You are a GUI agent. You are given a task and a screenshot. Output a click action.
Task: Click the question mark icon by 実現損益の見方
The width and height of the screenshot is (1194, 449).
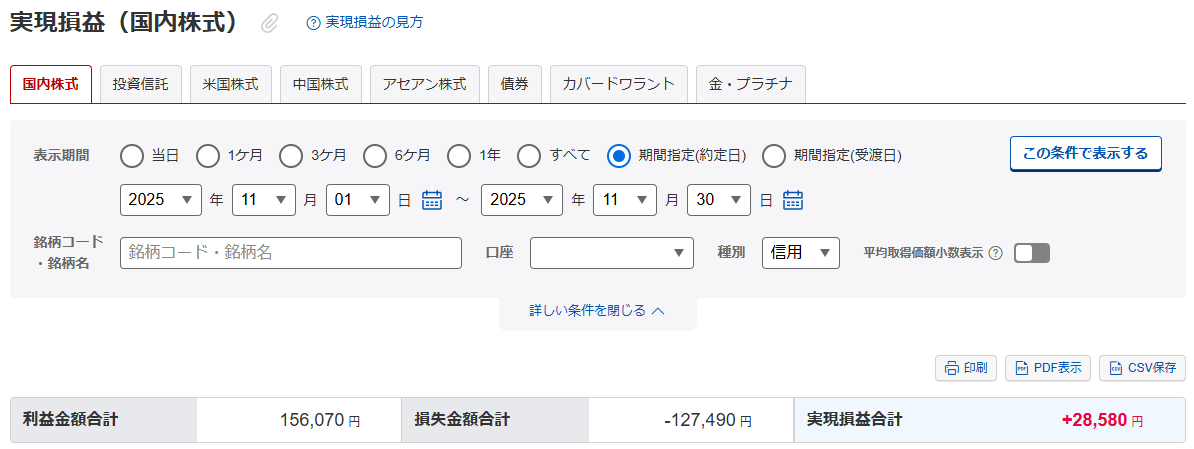tap(313, 23)
